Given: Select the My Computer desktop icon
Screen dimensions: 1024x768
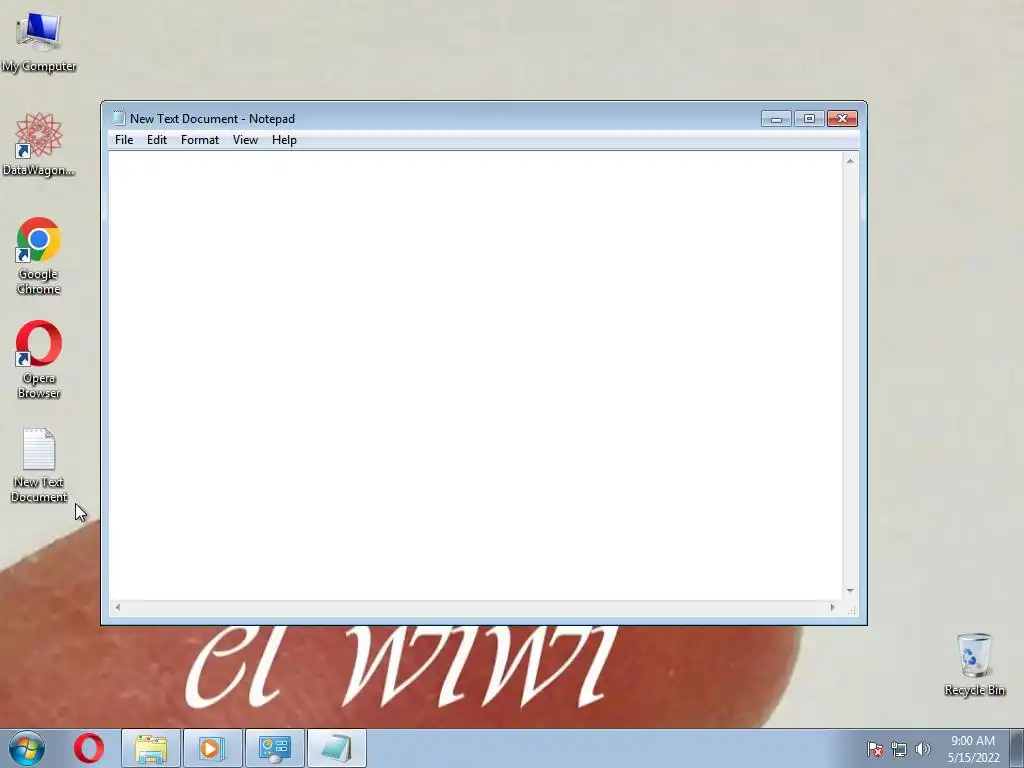Looking at the screenshot, I should [39, 42].
